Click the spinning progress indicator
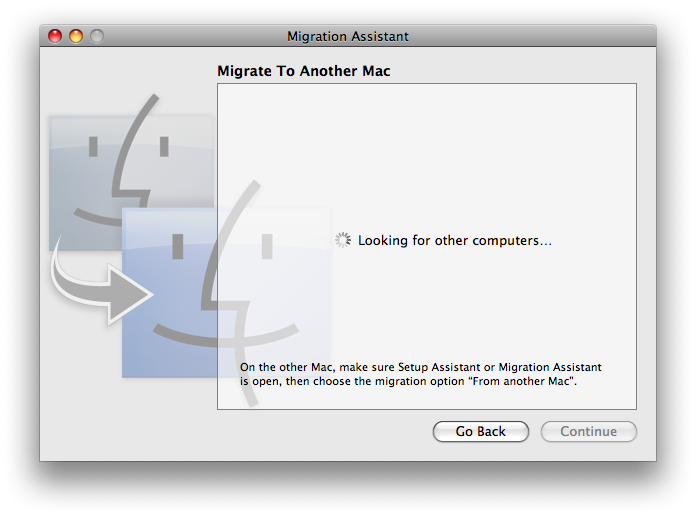This screenshot has height=516, width=696. point(343,240)
